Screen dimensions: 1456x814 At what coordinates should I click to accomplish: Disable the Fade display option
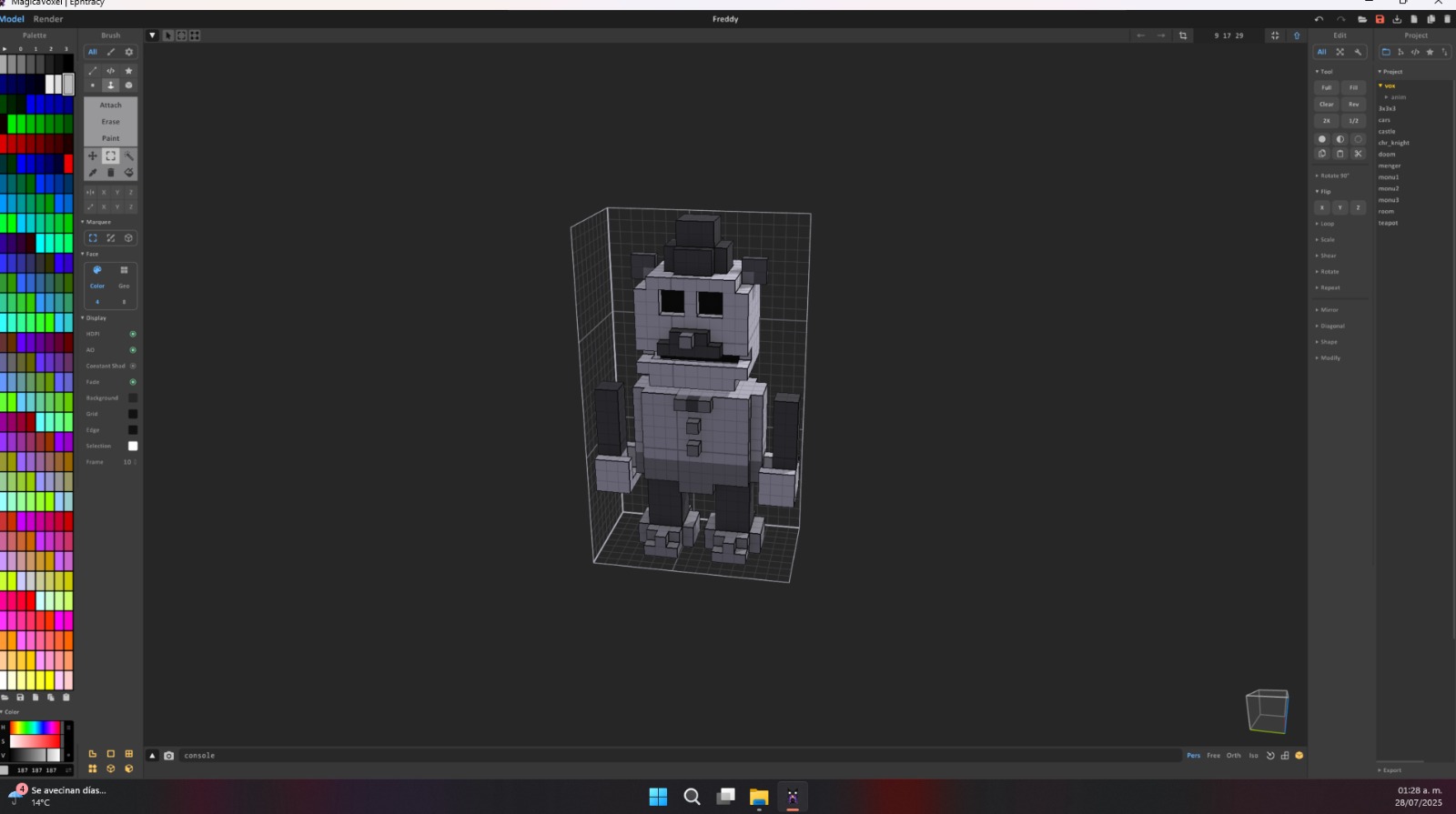coord(133,382)
